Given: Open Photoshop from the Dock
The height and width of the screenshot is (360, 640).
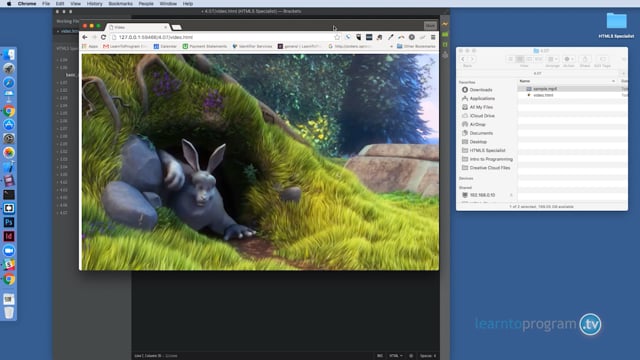Looking at the screenshot, I should pos(9,222).
